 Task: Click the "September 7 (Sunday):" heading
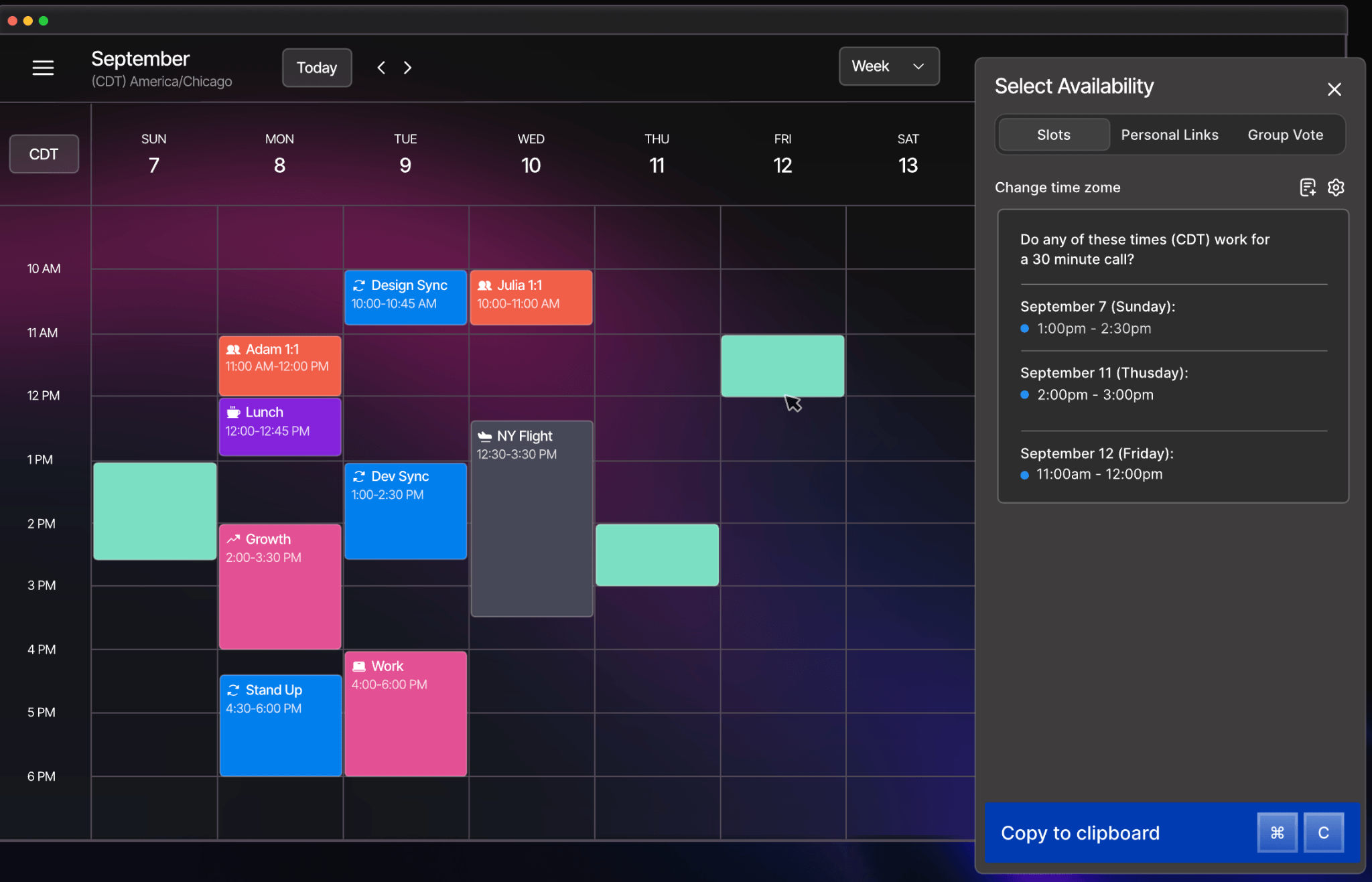(x=1097, y=307)
